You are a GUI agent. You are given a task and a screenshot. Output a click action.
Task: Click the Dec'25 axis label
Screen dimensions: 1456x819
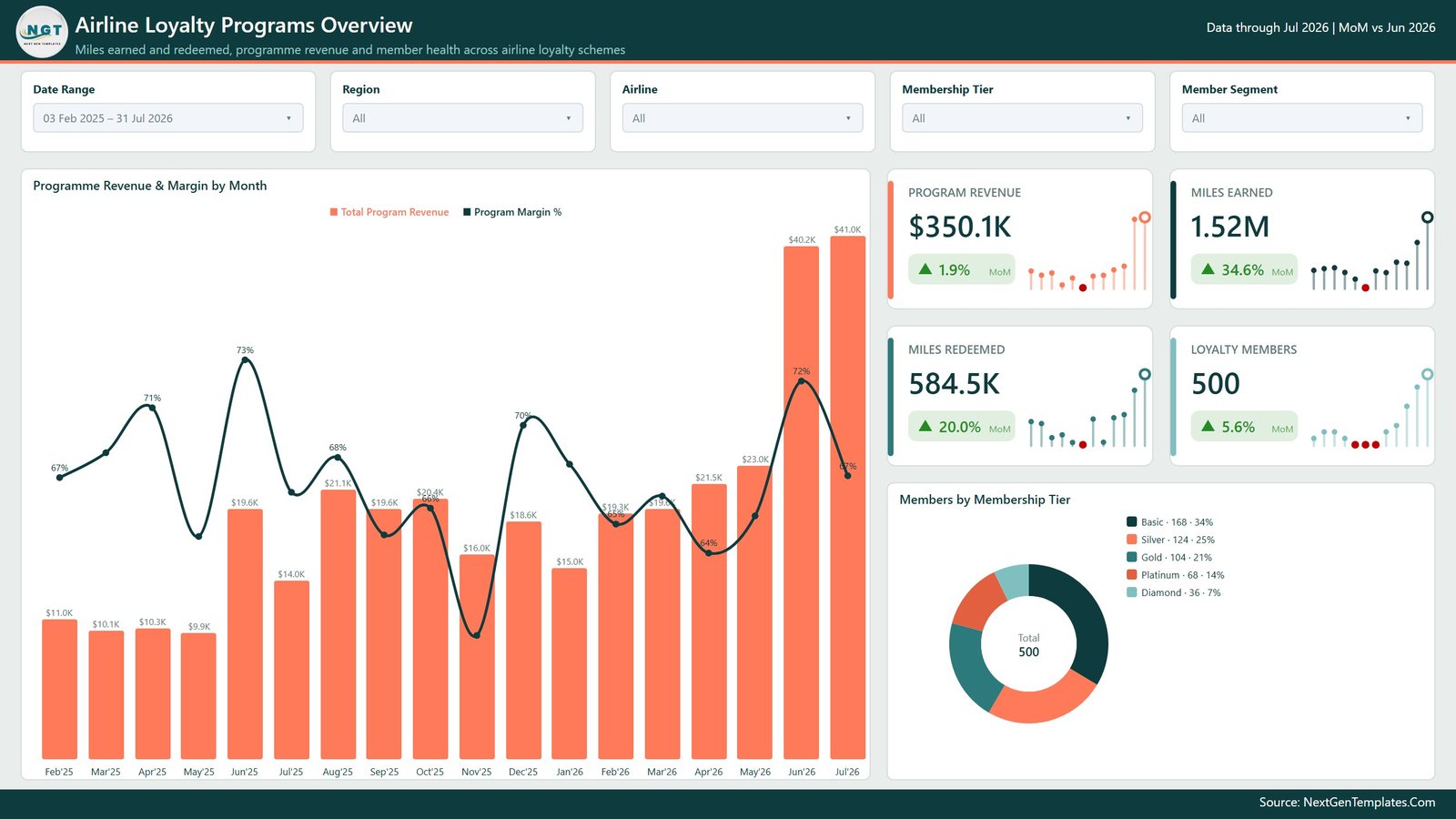click(x=523, y=772)
